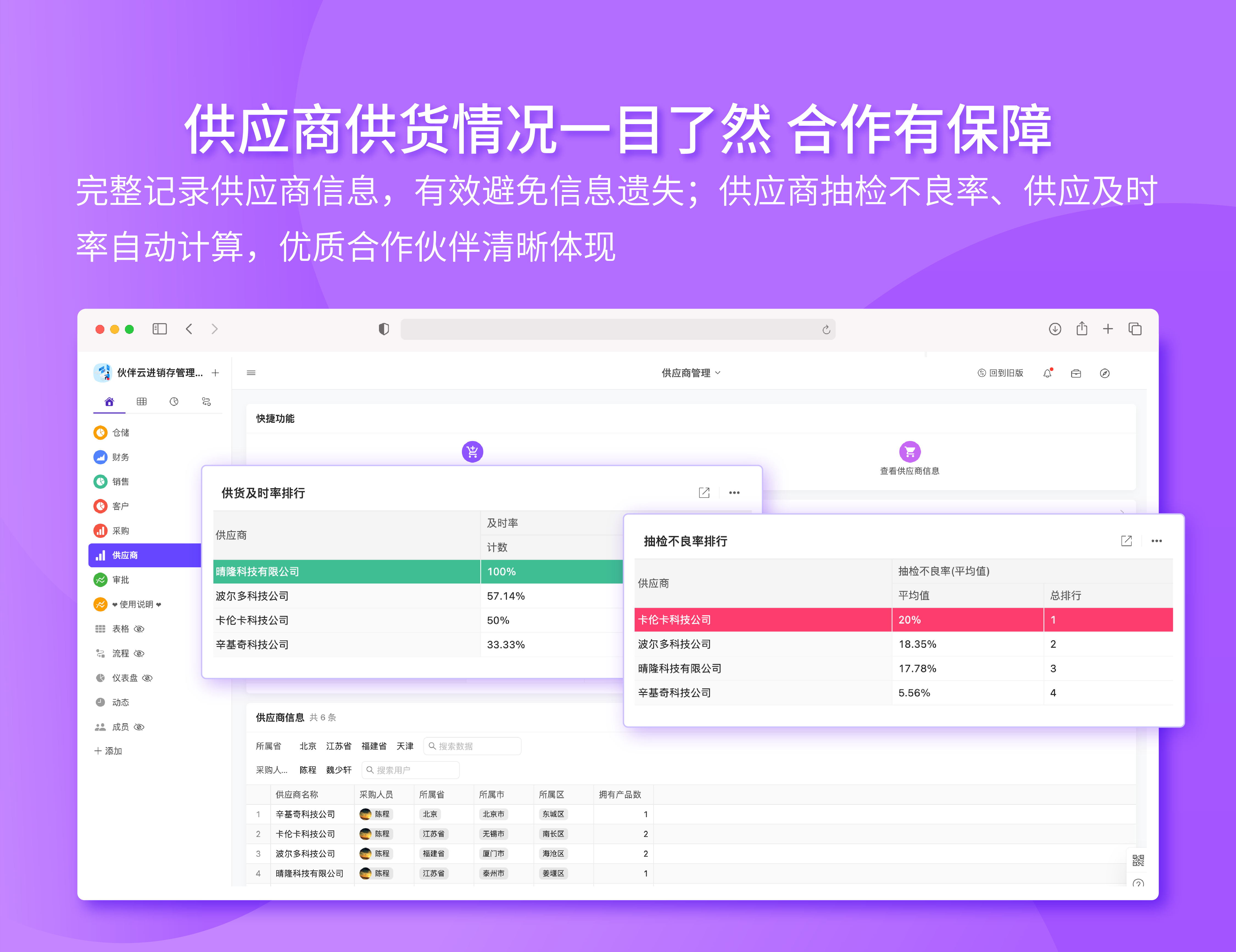Add new workspace with plus icon
This screenshot has width=1236, height=952.
[216, 372]
